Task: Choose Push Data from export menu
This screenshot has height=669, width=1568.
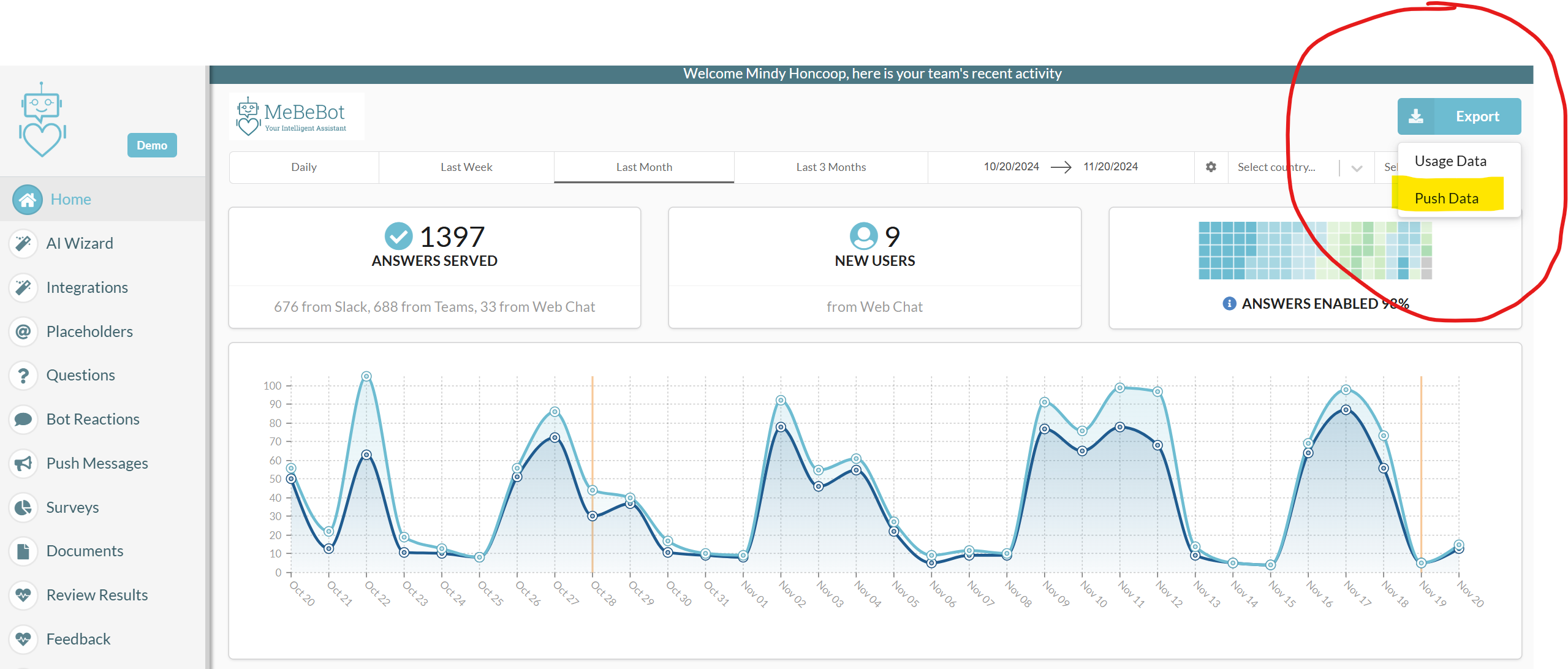Action: 1446,198
